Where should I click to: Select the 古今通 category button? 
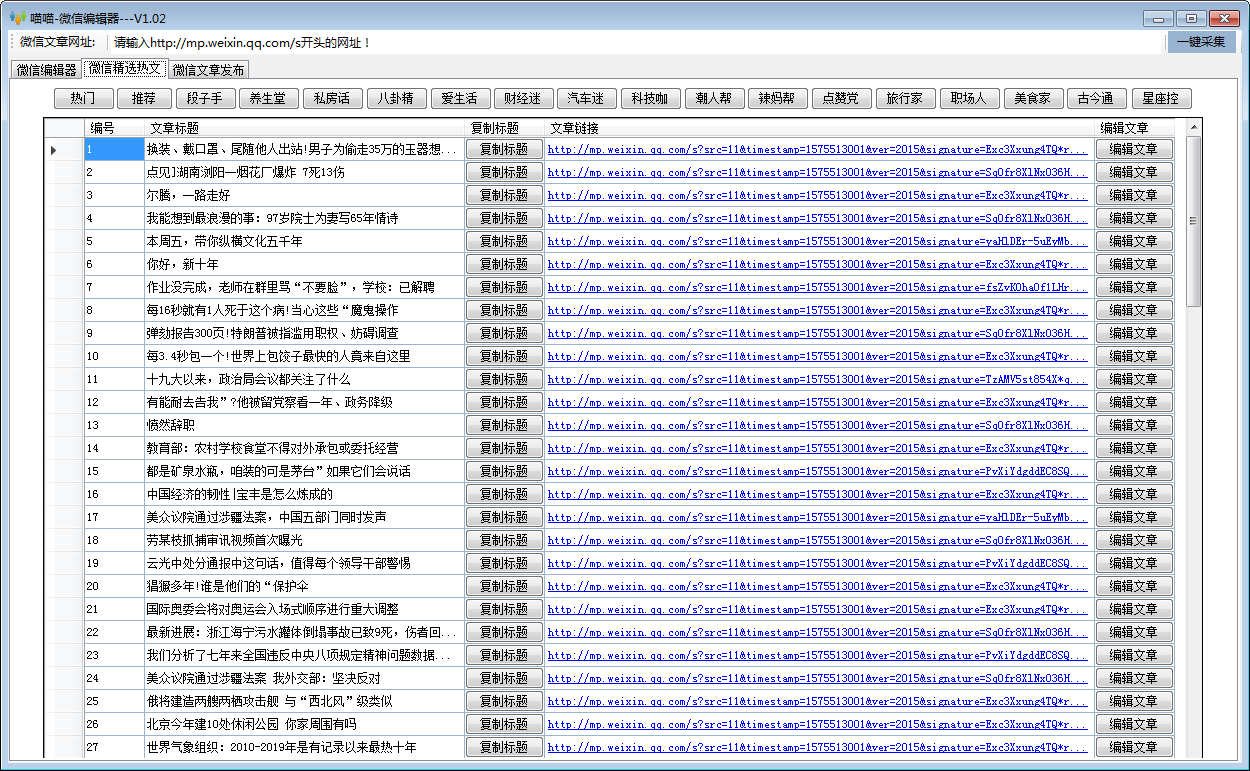pyautogui.click(x=1097, y=98)
